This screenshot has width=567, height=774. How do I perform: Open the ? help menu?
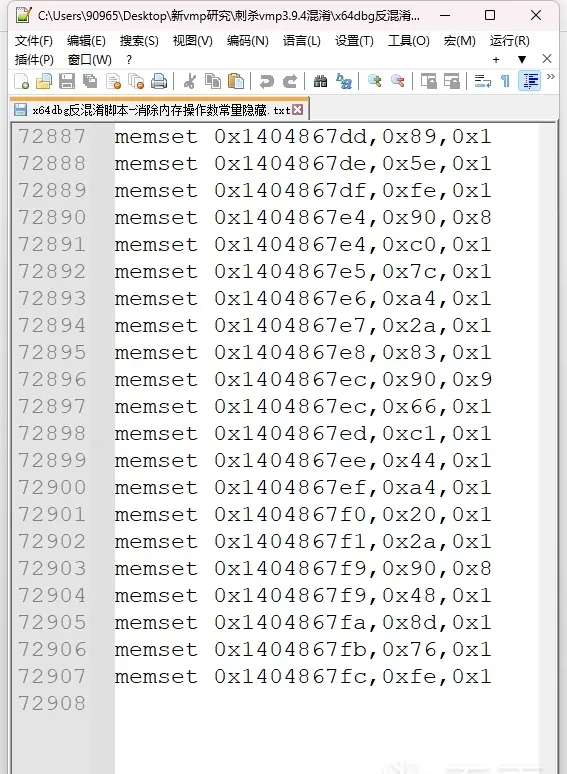pyautogui.click(x=129, y=60)
